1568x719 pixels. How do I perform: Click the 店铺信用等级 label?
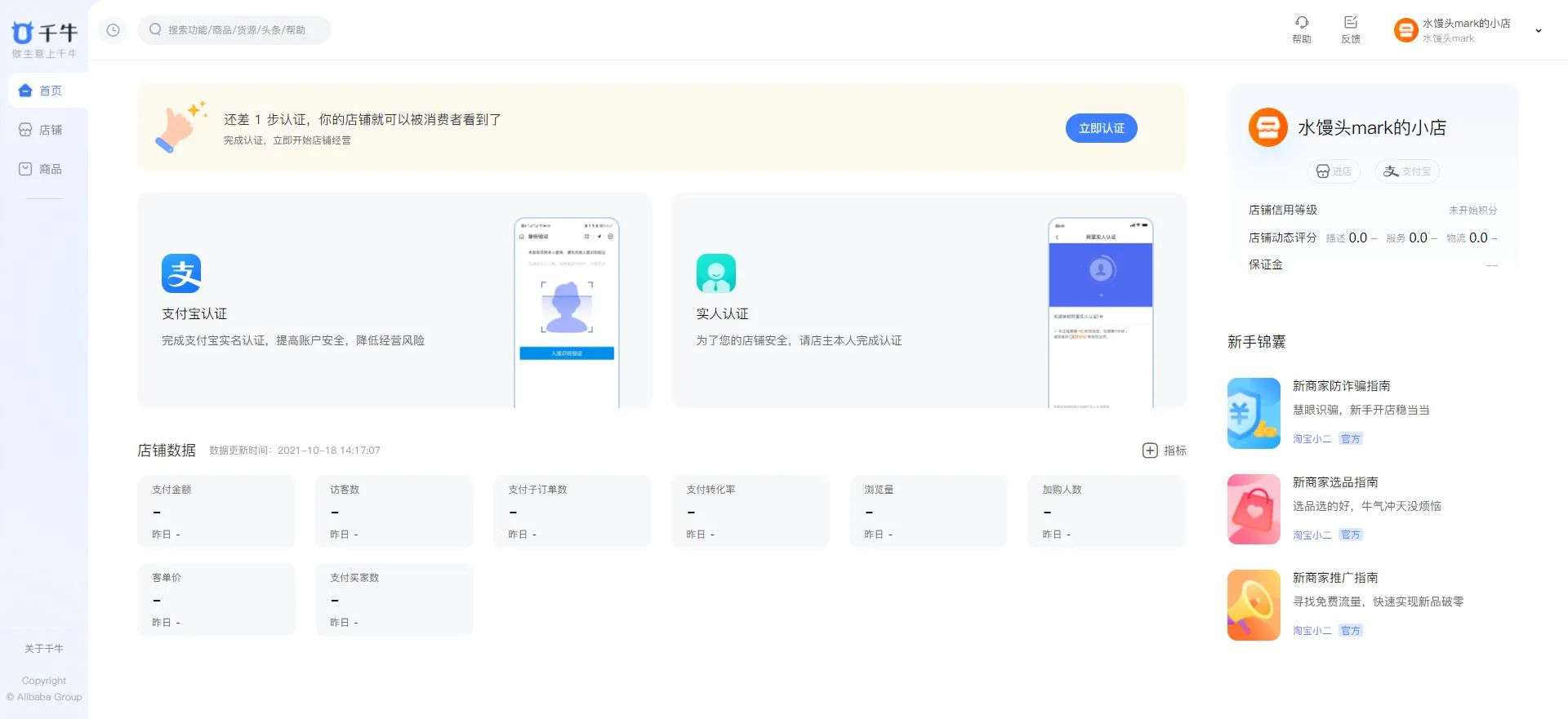pos(1283,210)
